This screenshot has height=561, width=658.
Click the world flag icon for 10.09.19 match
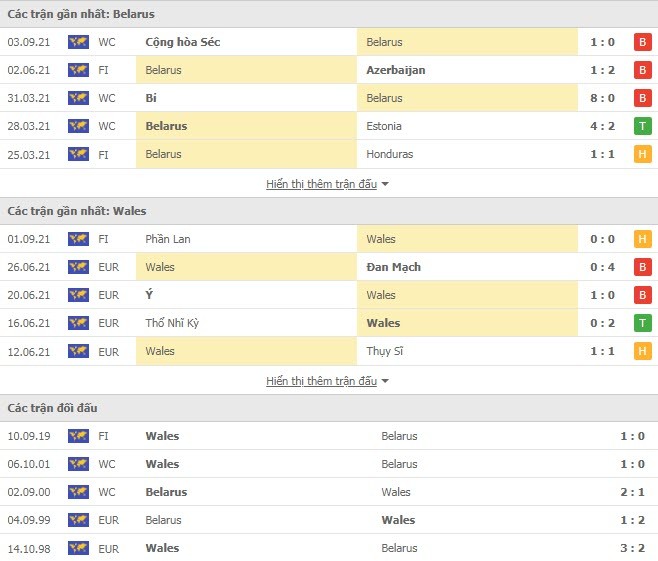[x=78, y=436]
